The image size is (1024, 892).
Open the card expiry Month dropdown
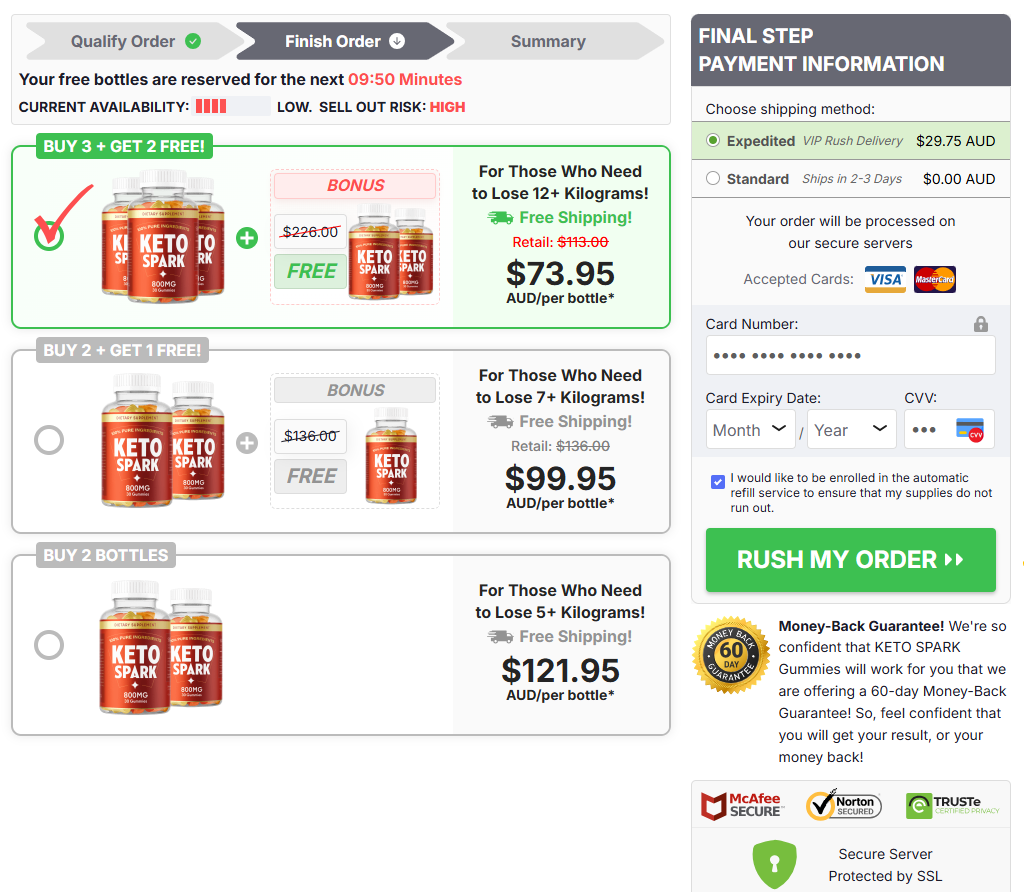click(751, 428)
